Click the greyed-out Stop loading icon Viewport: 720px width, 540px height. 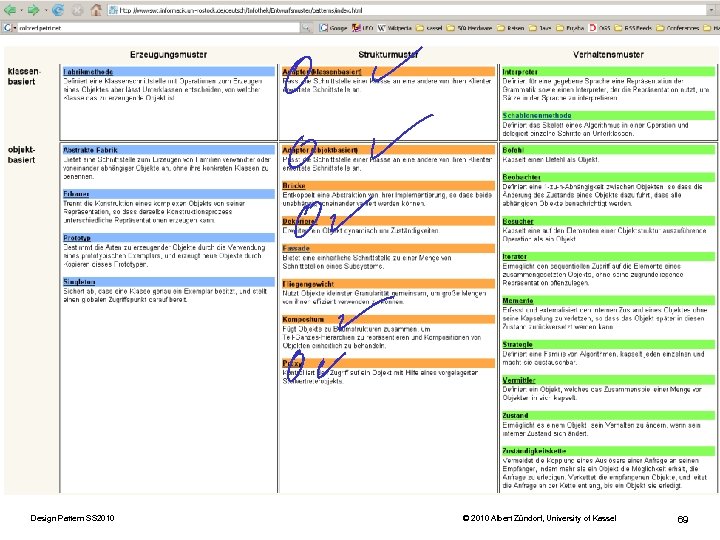point(77,10)
